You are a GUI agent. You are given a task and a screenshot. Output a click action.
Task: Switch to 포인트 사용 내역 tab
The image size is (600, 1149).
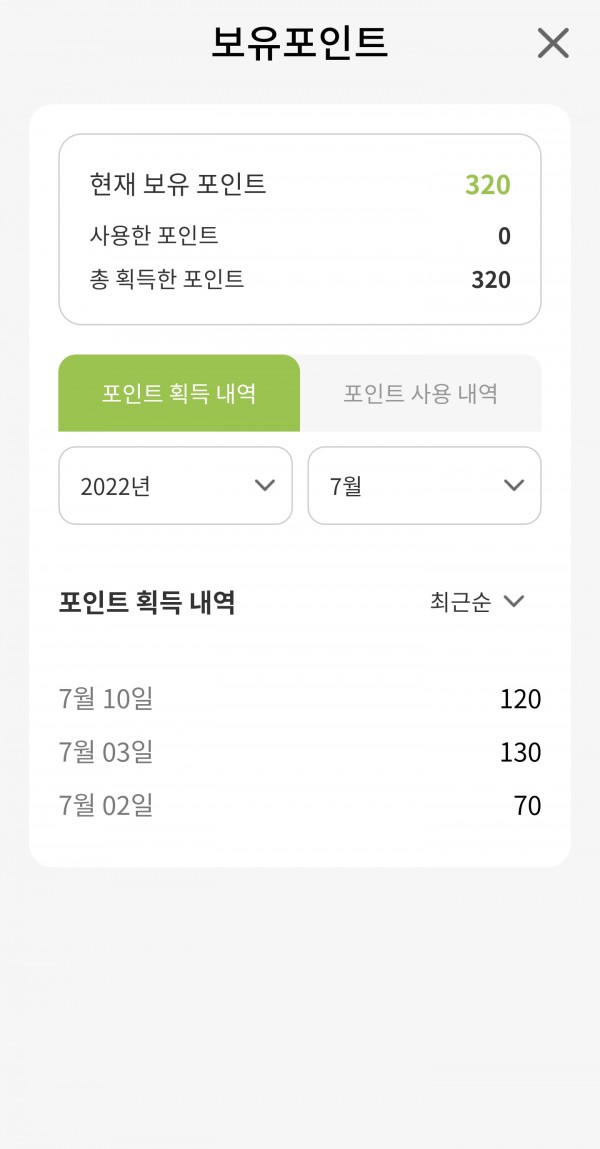[x=421, y=394]
